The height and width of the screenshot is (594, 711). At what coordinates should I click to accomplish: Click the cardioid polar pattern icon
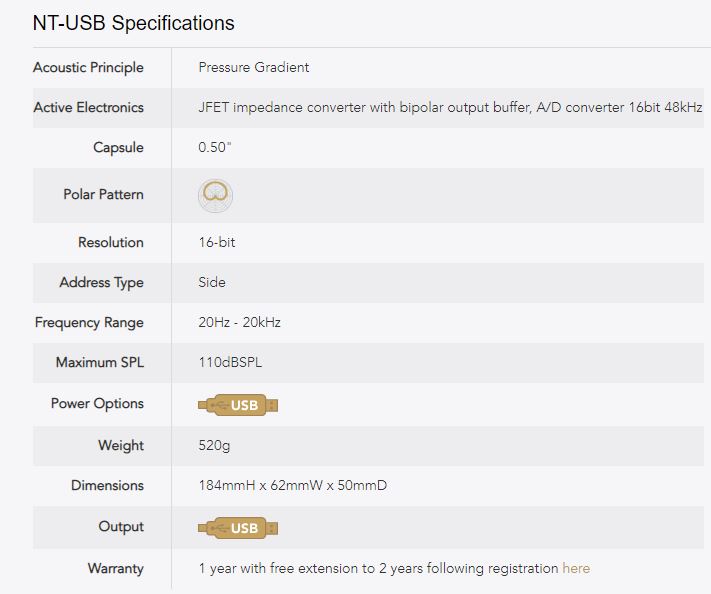pyautogui.click(x=215, y=195)
